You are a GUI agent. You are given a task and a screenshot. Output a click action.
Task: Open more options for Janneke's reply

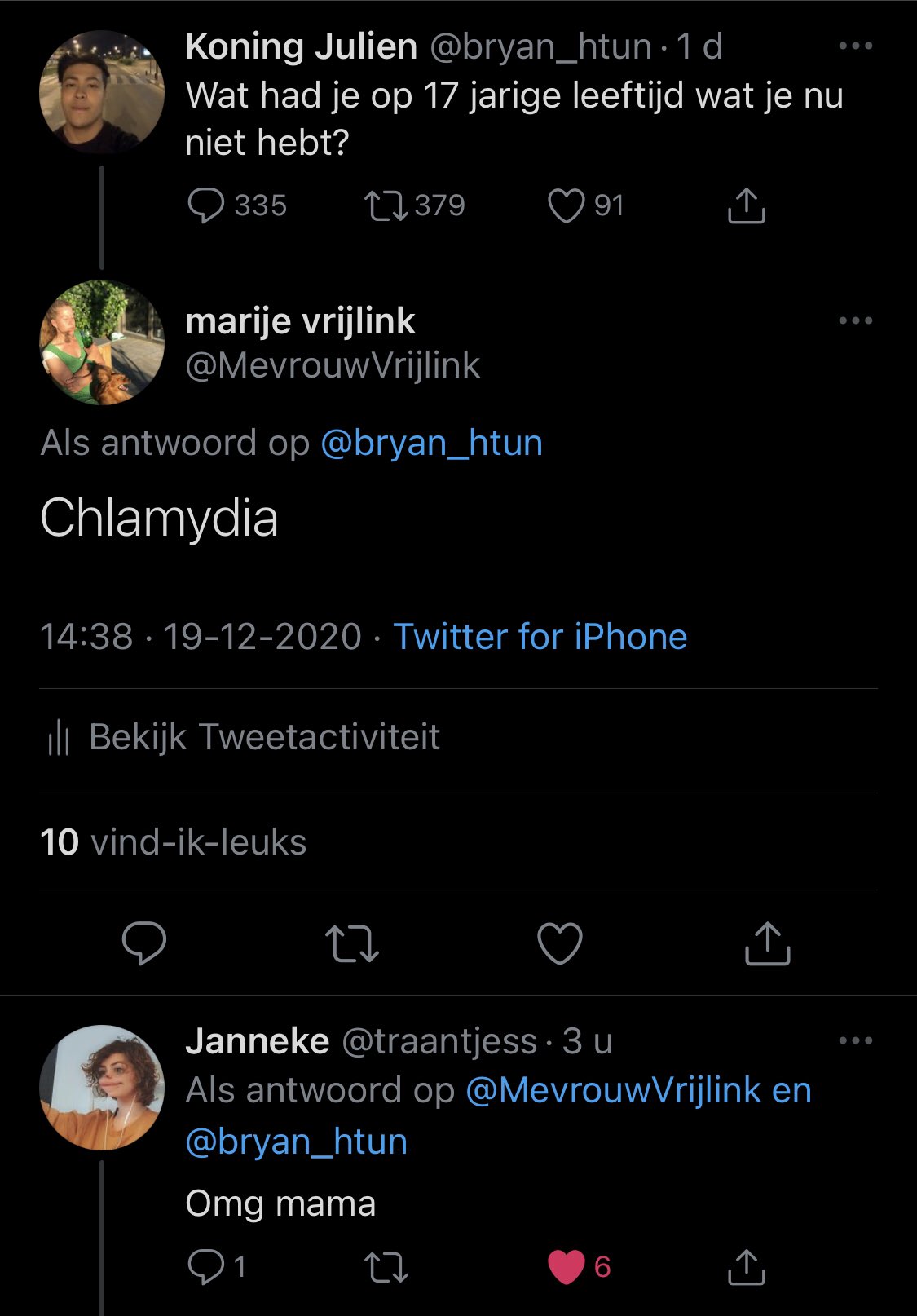(x=855, y=1041)
